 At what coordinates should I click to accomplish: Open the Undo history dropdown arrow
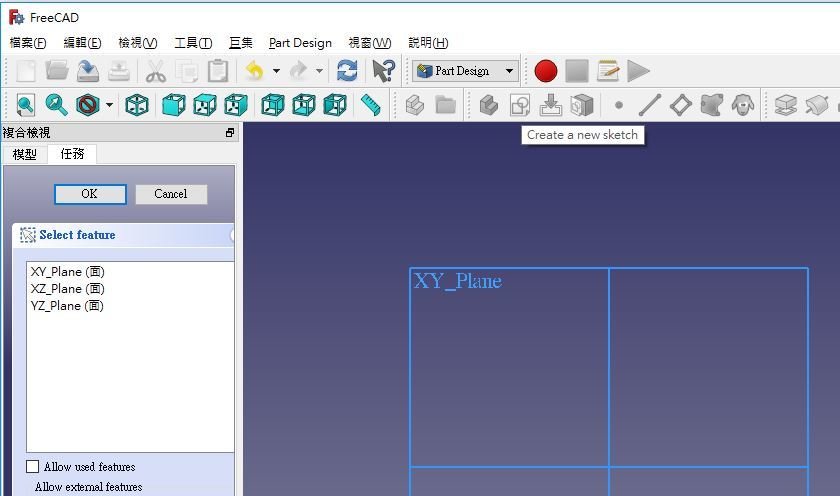(276, 71)
